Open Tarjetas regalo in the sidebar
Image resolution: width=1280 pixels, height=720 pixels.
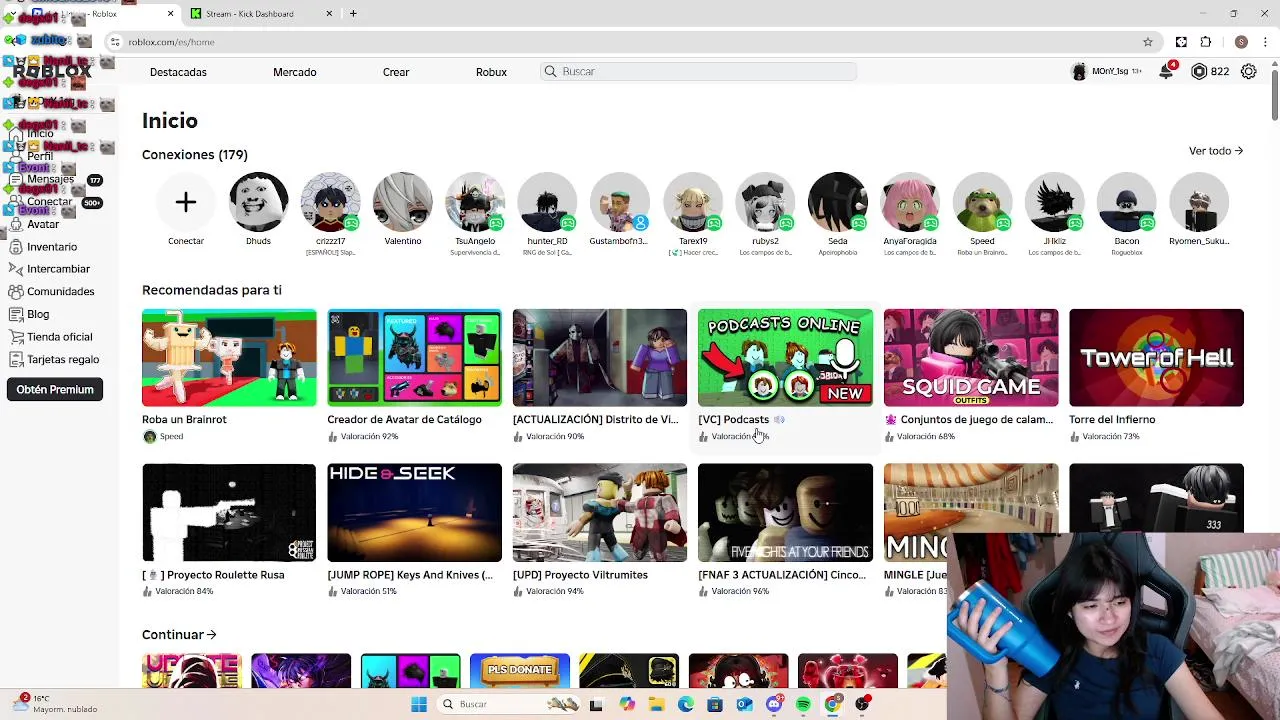[x=54, y=359]
